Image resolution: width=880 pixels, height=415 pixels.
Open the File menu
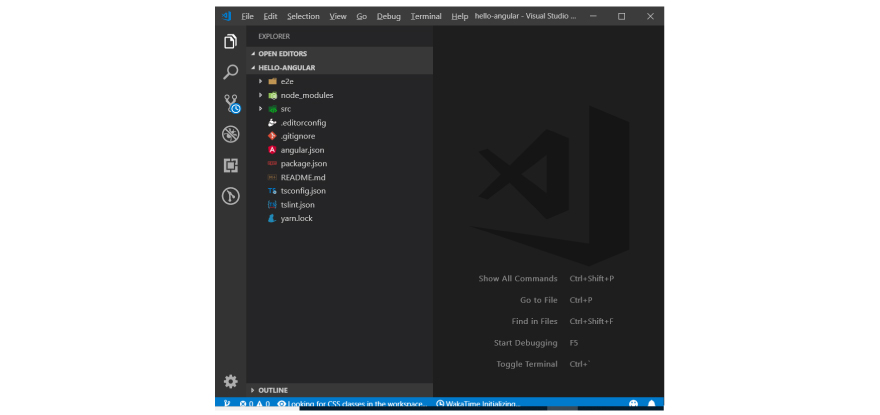click(248, 16)
